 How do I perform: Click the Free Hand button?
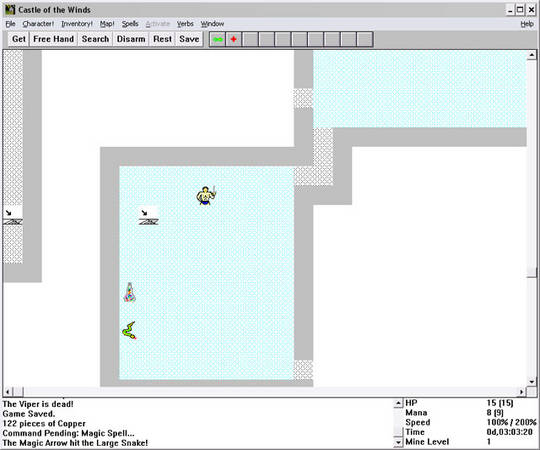coord(53,39)
